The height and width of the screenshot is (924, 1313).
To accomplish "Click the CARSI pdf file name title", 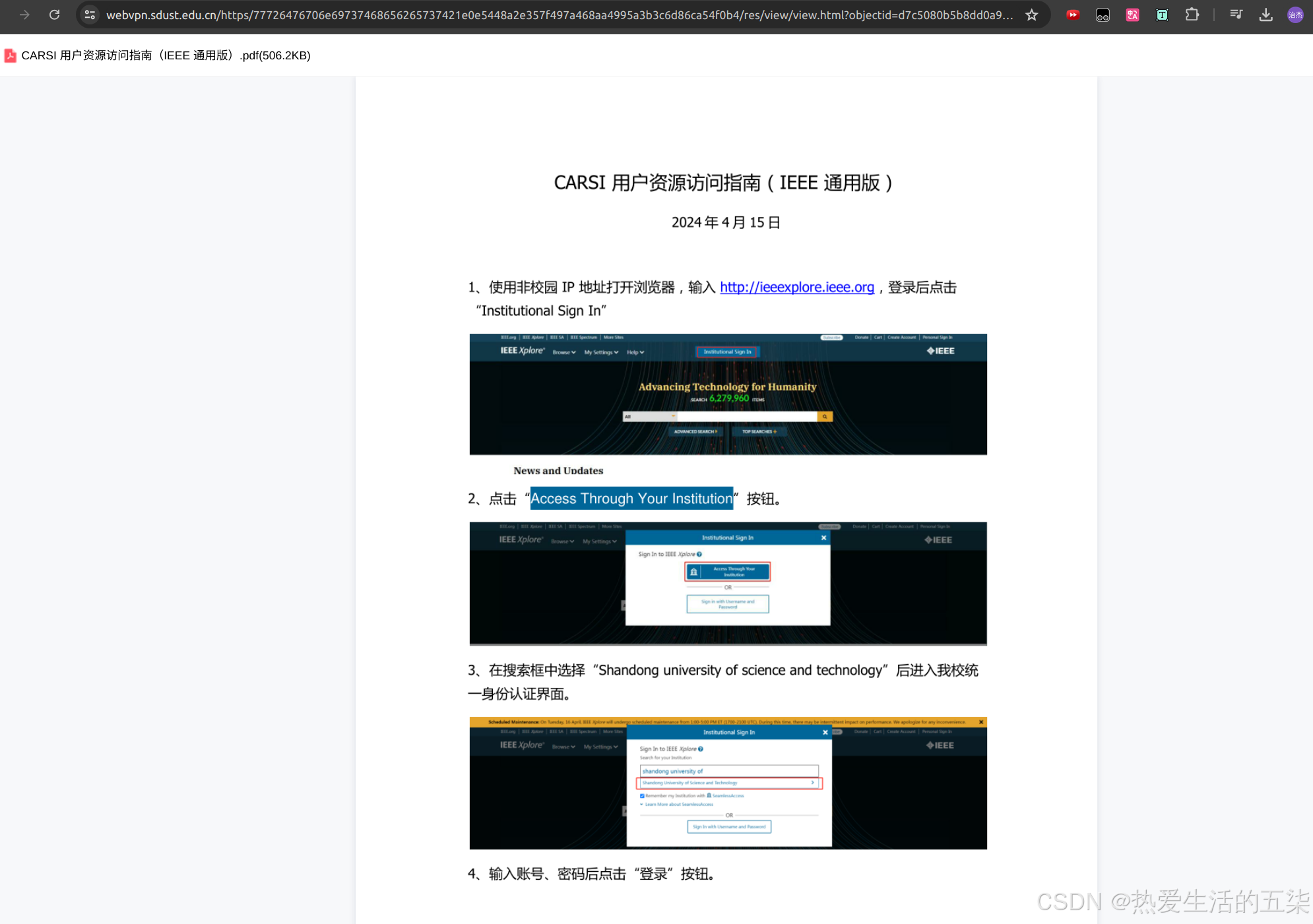I will tap(166, 55).
